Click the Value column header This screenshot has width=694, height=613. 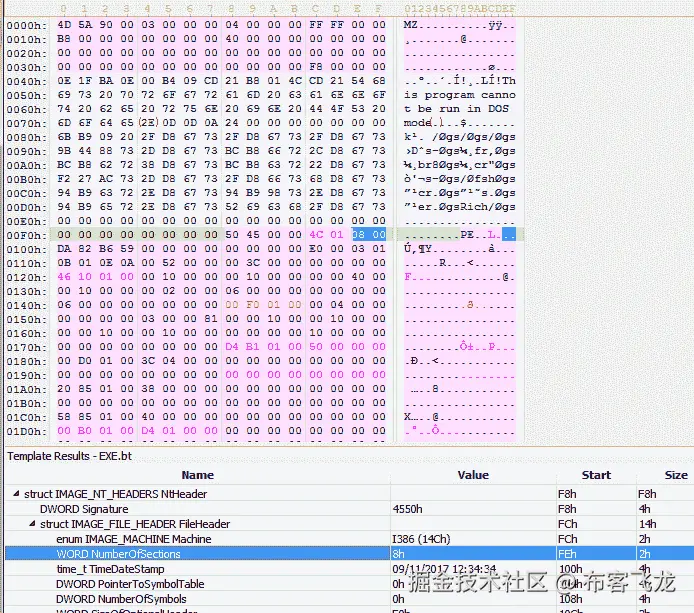pos(473,475)
